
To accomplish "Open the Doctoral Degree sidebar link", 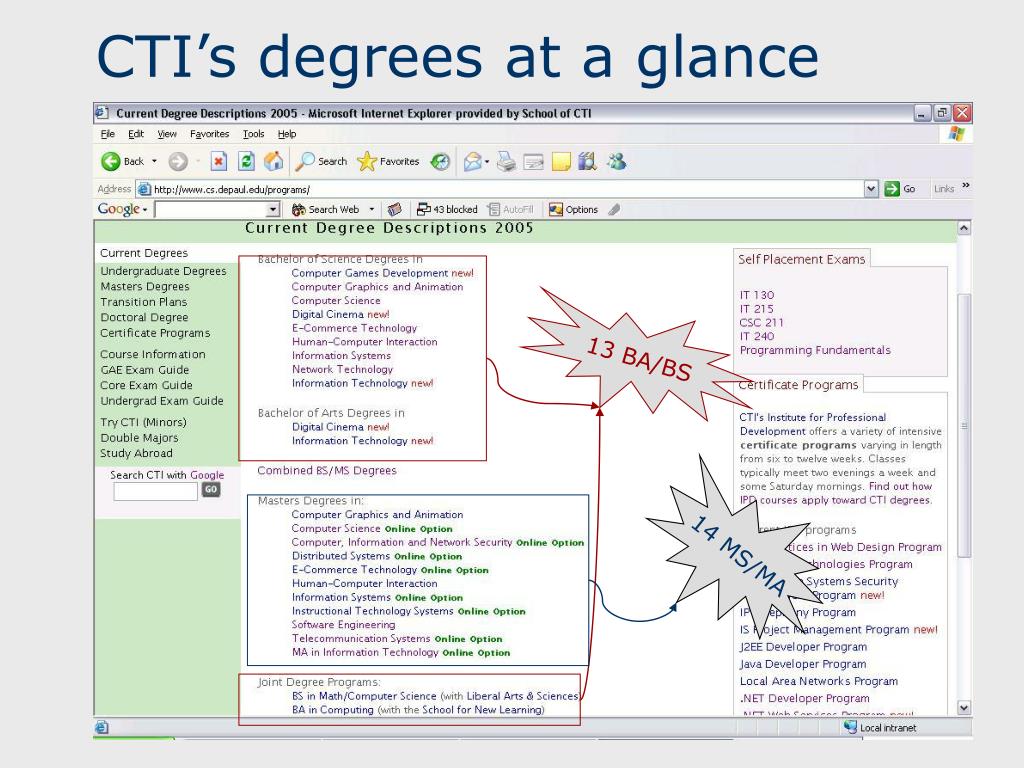I will click(144, 317).
